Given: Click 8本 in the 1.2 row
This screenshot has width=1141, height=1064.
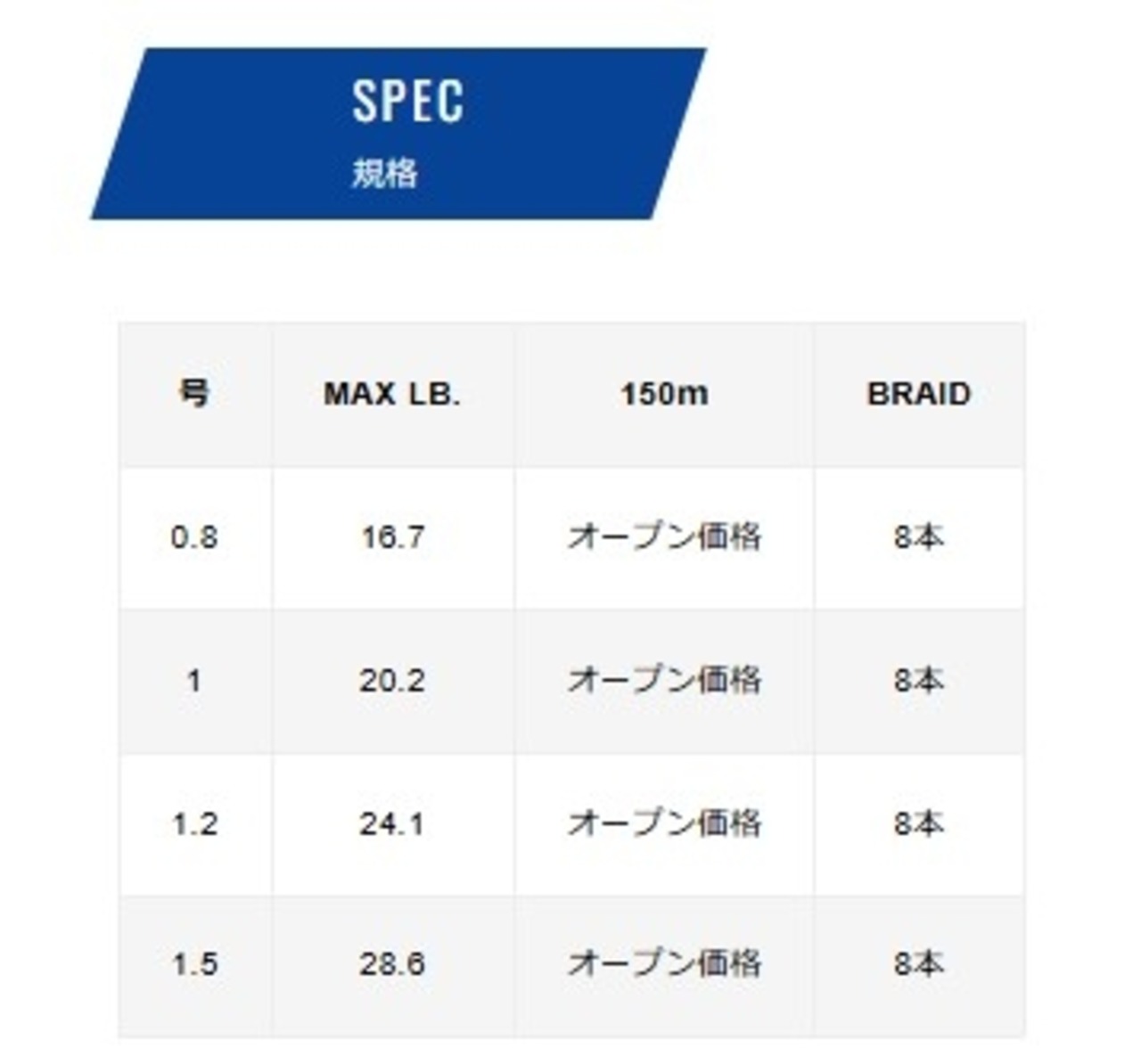Looking at the screenshot, I should pyautogui.click(x=919, y=823).
